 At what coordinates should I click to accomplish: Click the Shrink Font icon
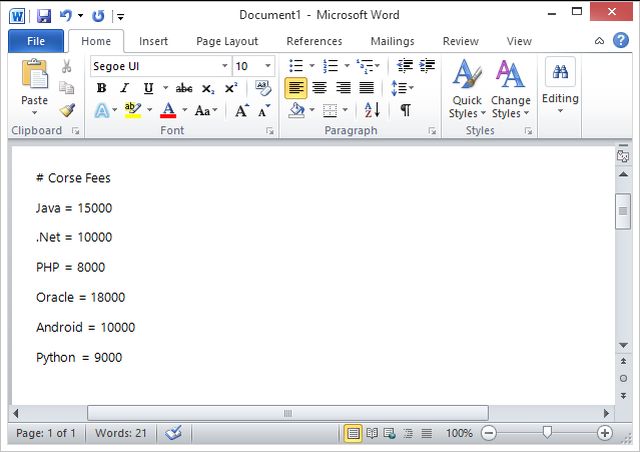tap(264, 110)
